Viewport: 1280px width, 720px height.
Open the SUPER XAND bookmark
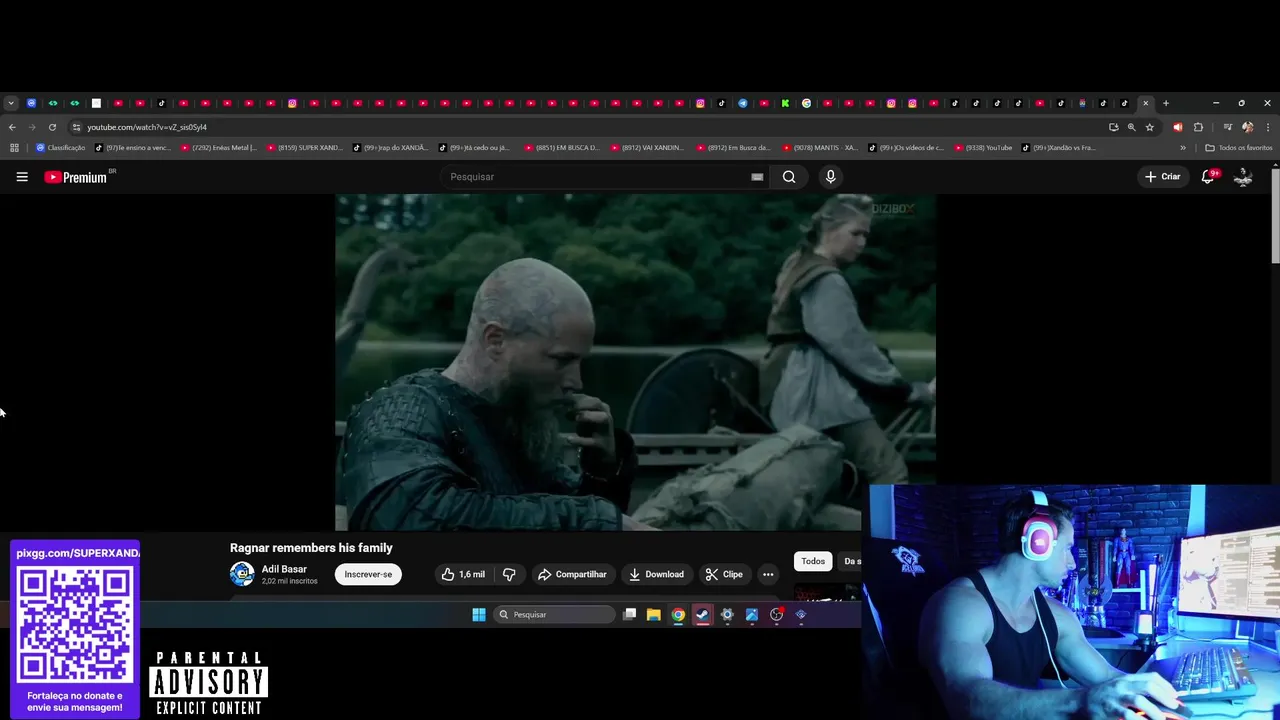point(305,148)
